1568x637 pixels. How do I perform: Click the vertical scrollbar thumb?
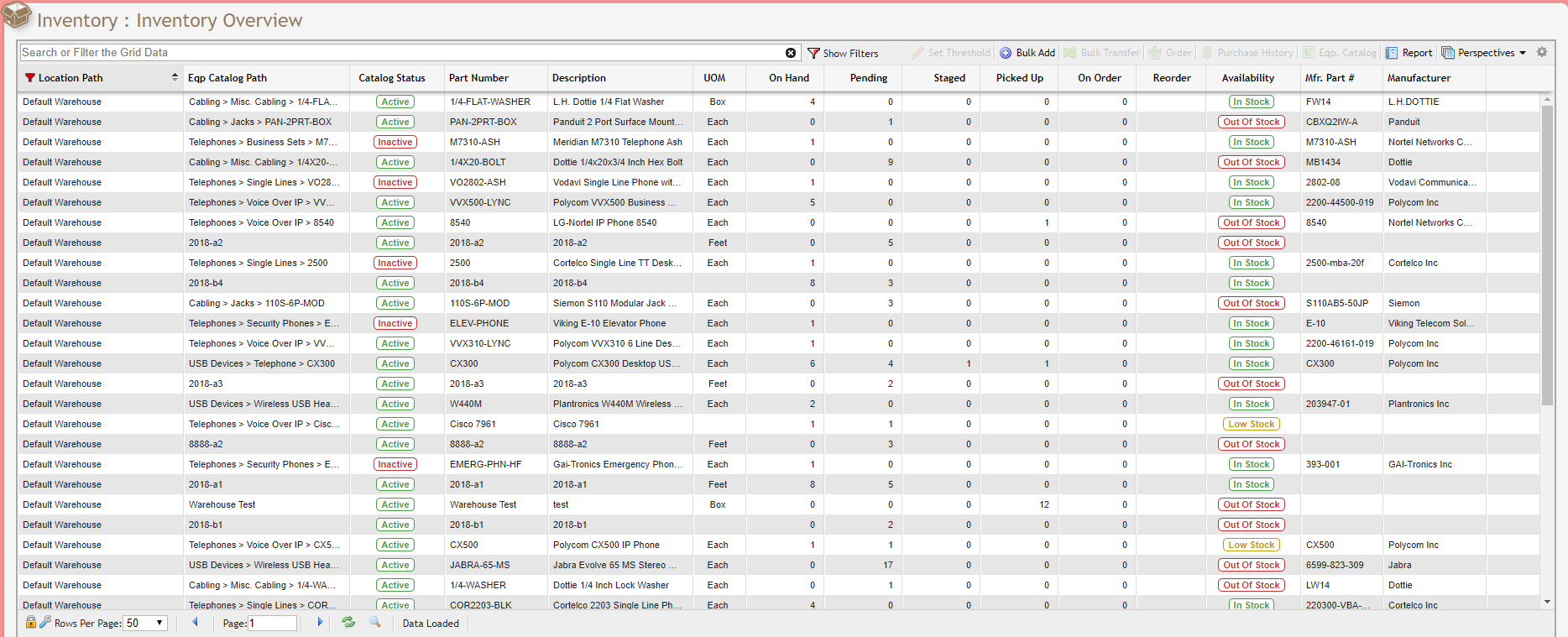coord(1547,252)
